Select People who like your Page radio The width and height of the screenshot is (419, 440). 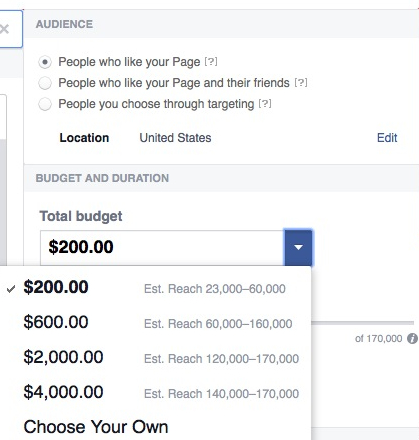coord(45,62)
